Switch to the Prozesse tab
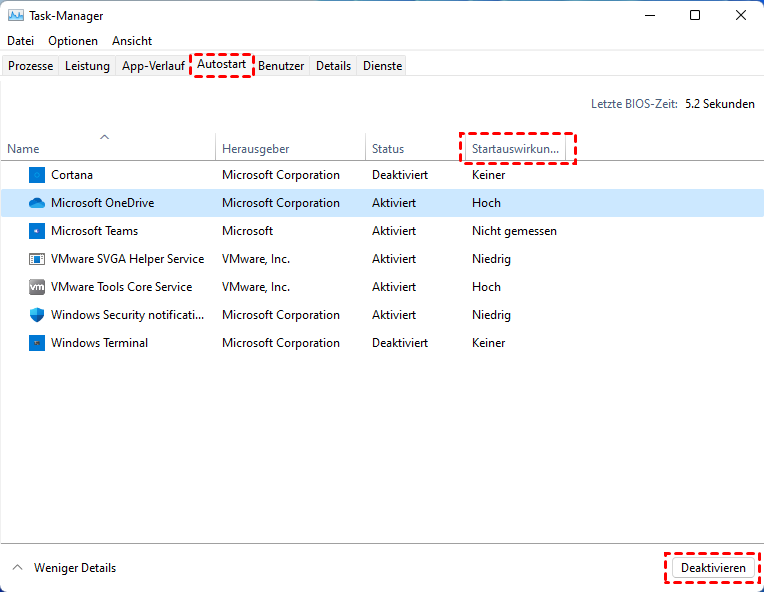The width and height of the screenshot is (764, 592). [30, 66]
